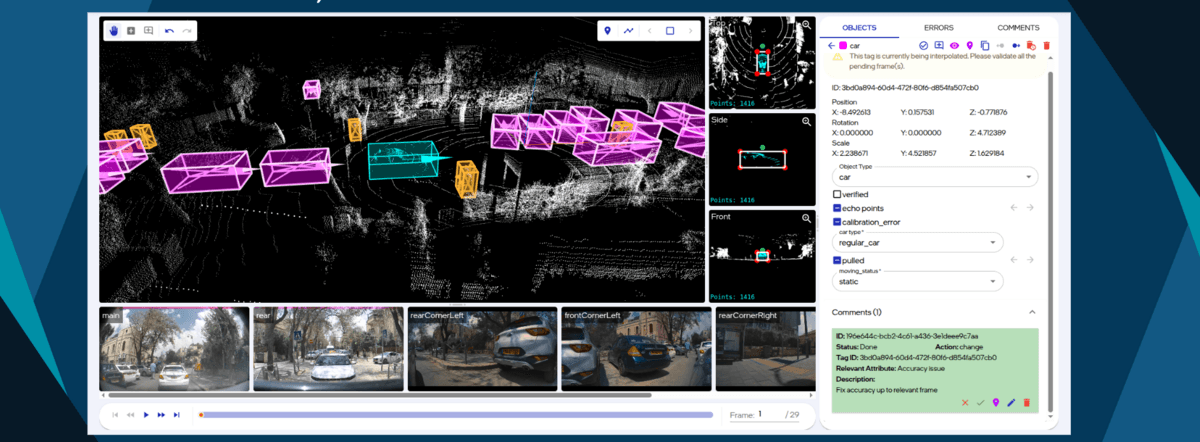Reject the comment with red X
The image size is (1200, 442).
[965, 402]
